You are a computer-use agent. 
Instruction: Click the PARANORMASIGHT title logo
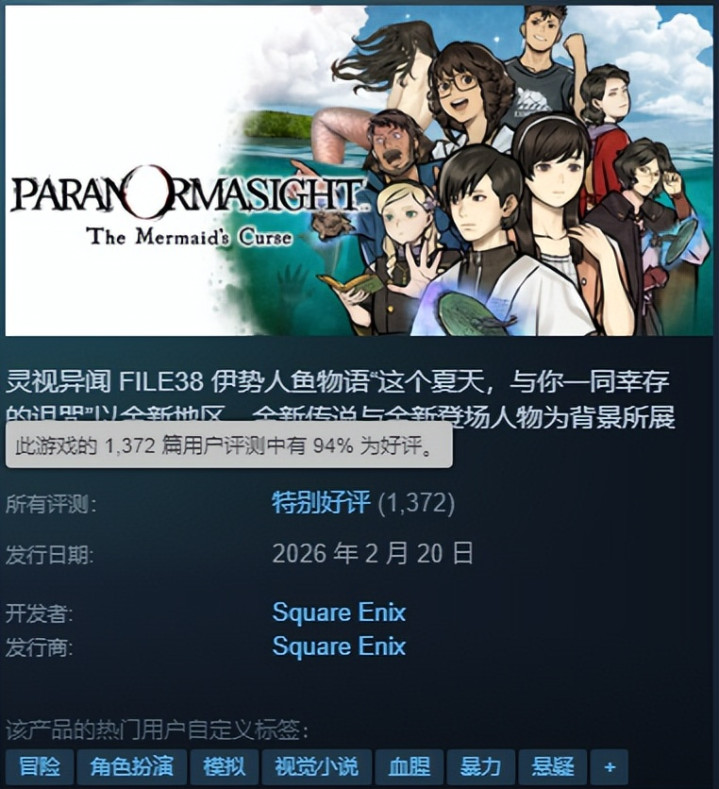(x=186, y=195)
